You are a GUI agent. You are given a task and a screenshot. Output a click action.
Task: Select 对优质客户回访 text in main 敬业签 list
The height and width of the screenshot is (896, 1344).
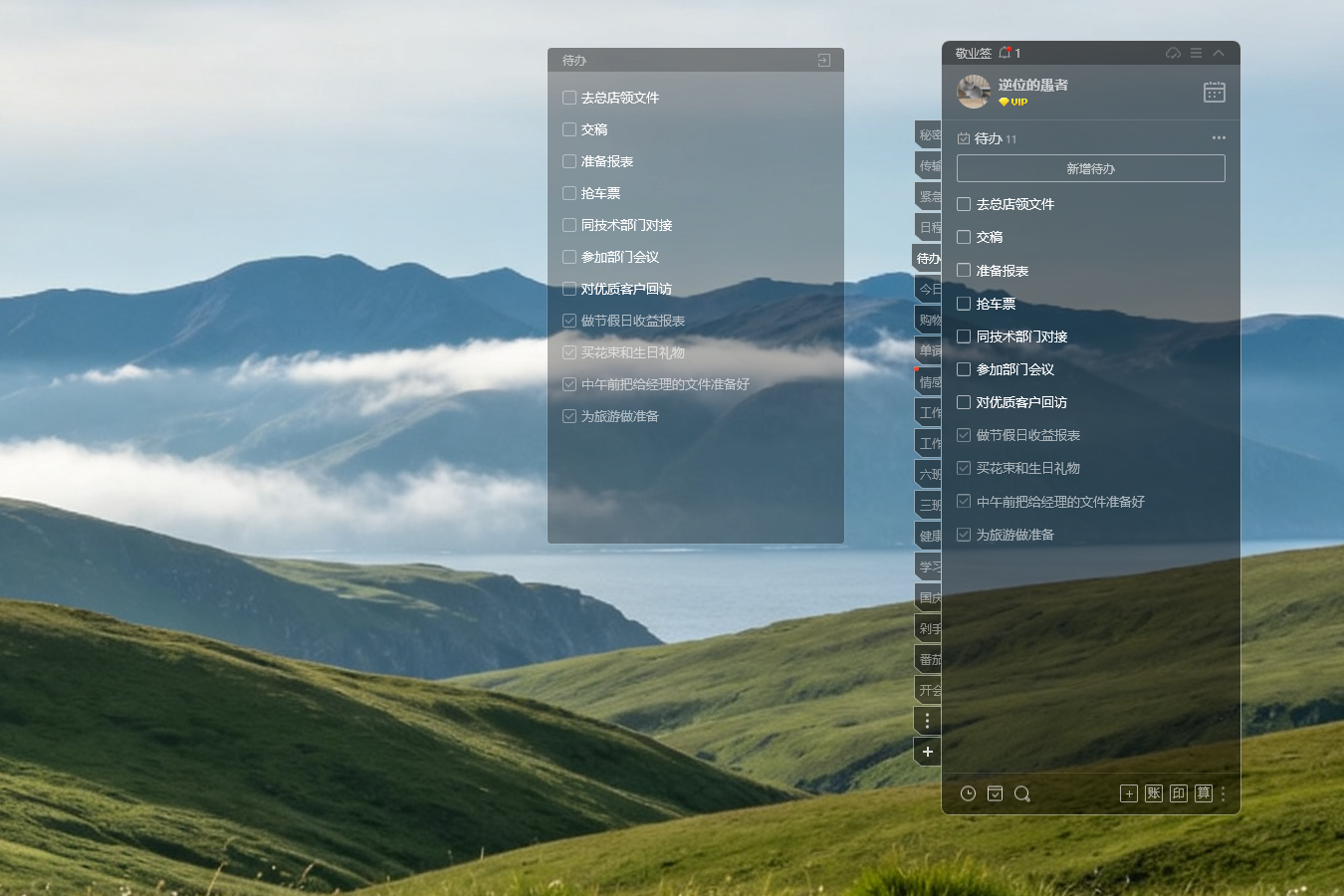click(x=1022, y=402)
